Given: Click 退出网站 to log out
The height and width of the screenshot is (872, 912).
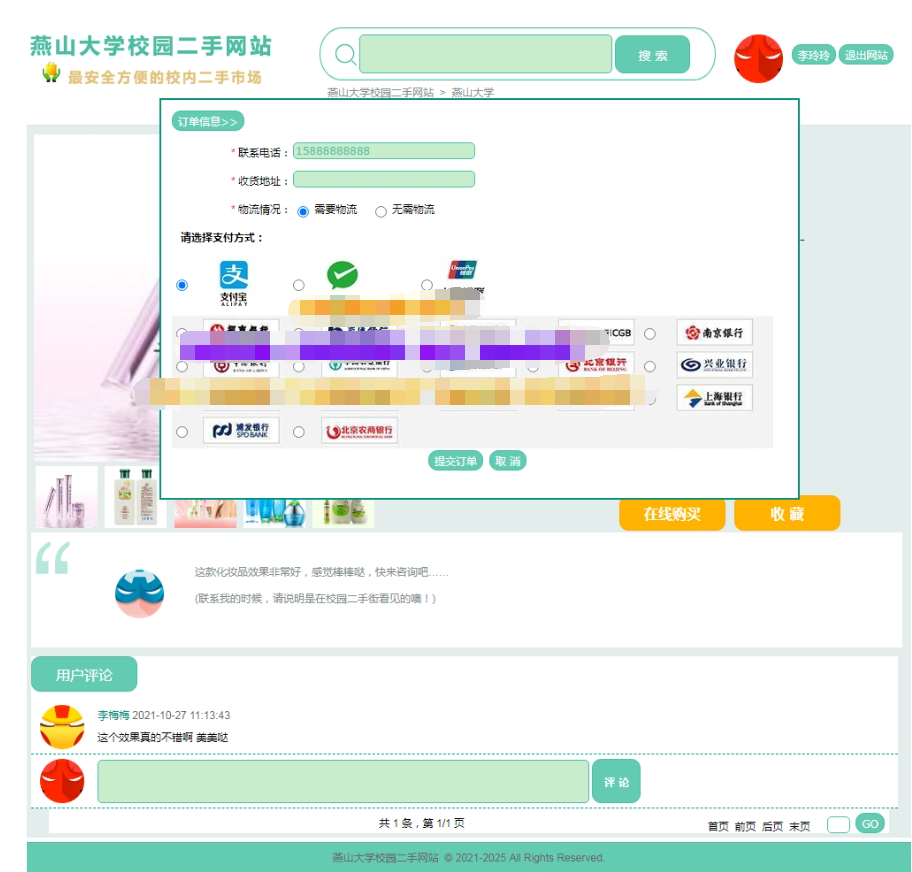Looking at the screenshot, I should tap(865, 55).
